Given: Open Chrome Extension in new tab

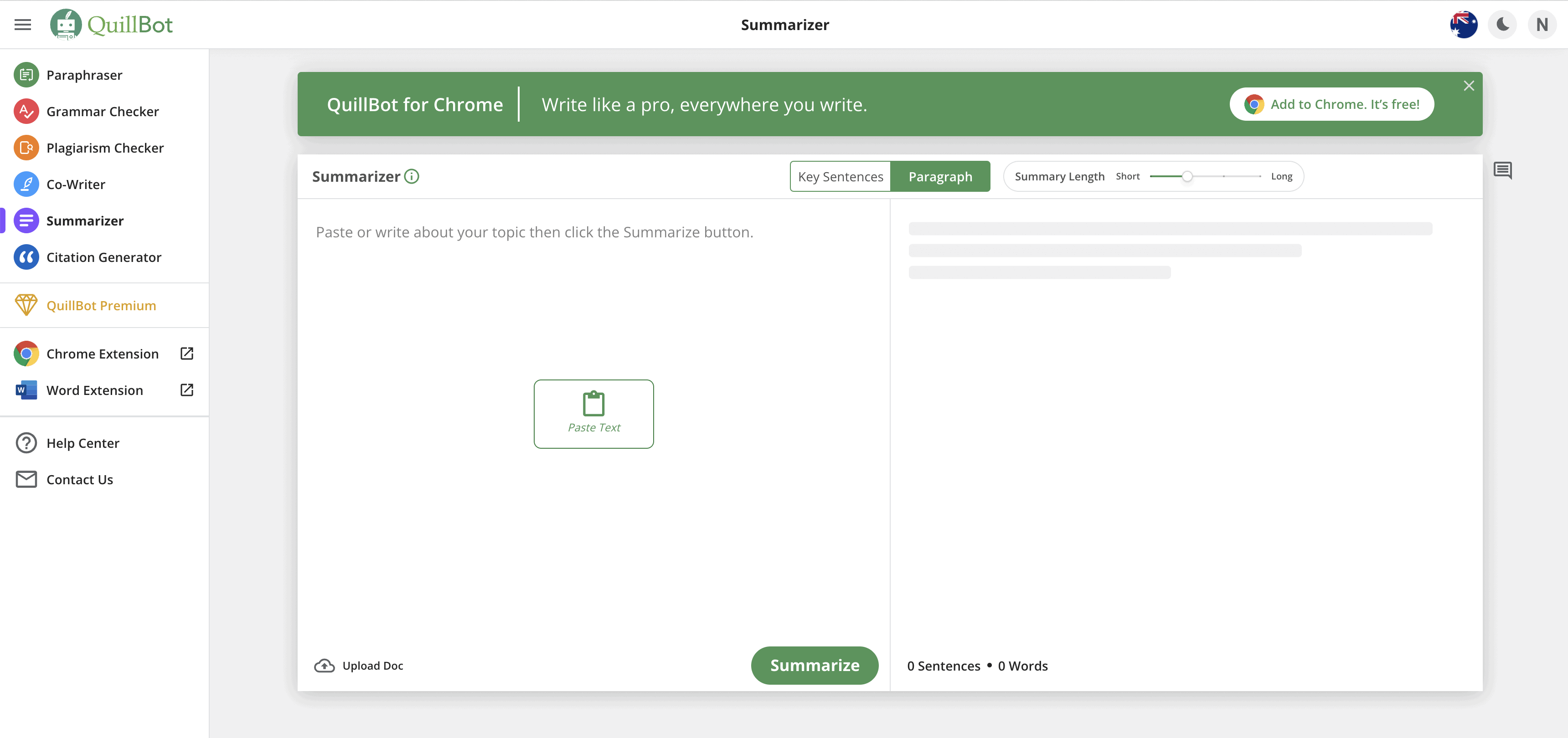Looking at the screenshot, I should click(186, 353).
